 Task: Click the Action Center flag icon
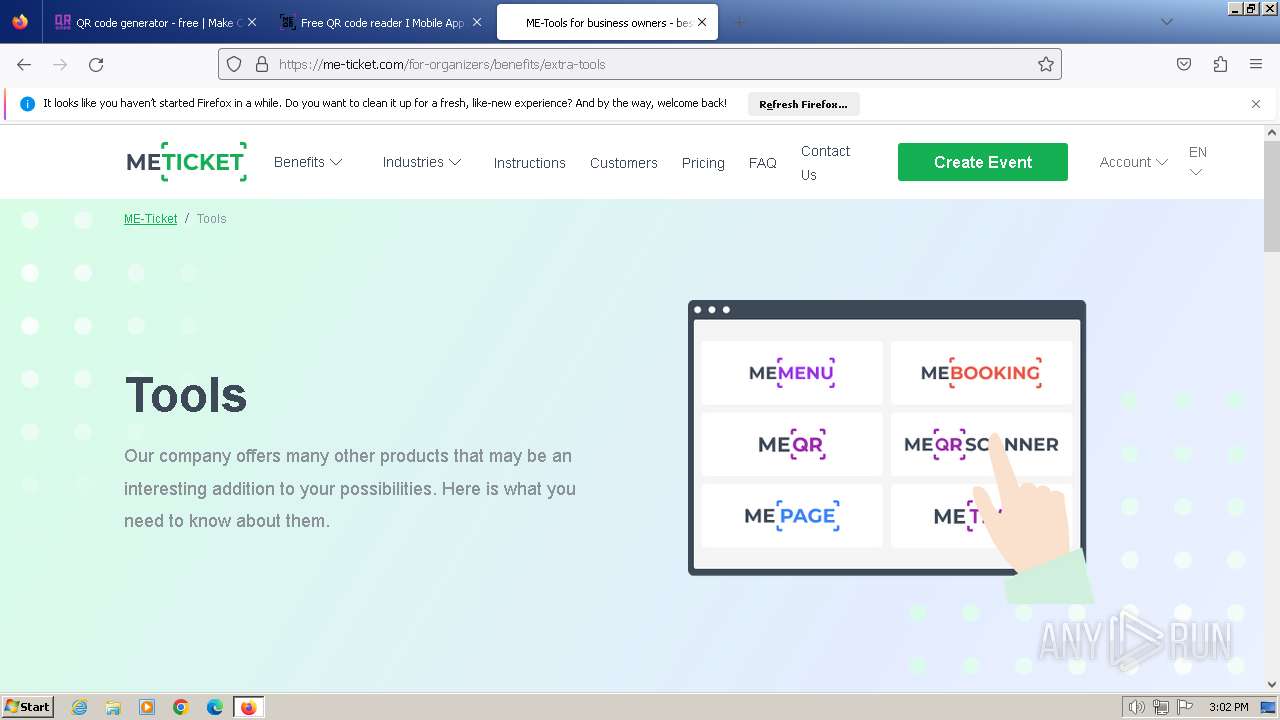[1185, 707]
